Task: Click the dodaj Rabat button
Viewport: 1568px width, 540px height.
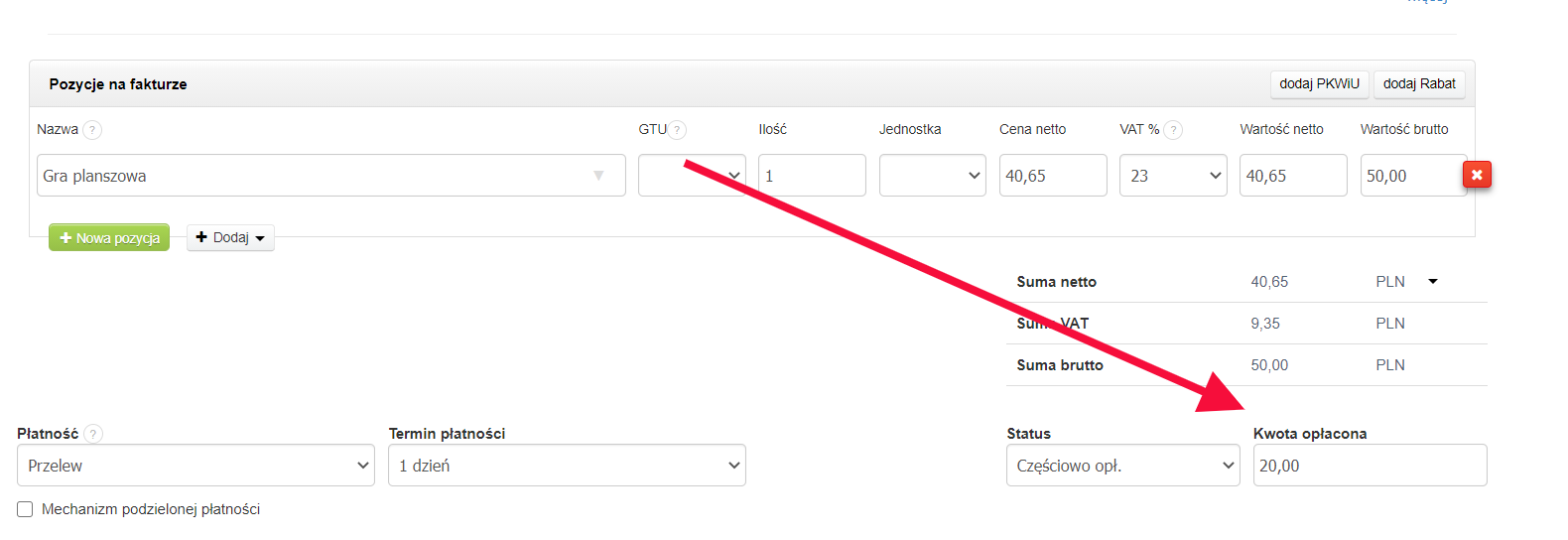Action: point(1419,84)
